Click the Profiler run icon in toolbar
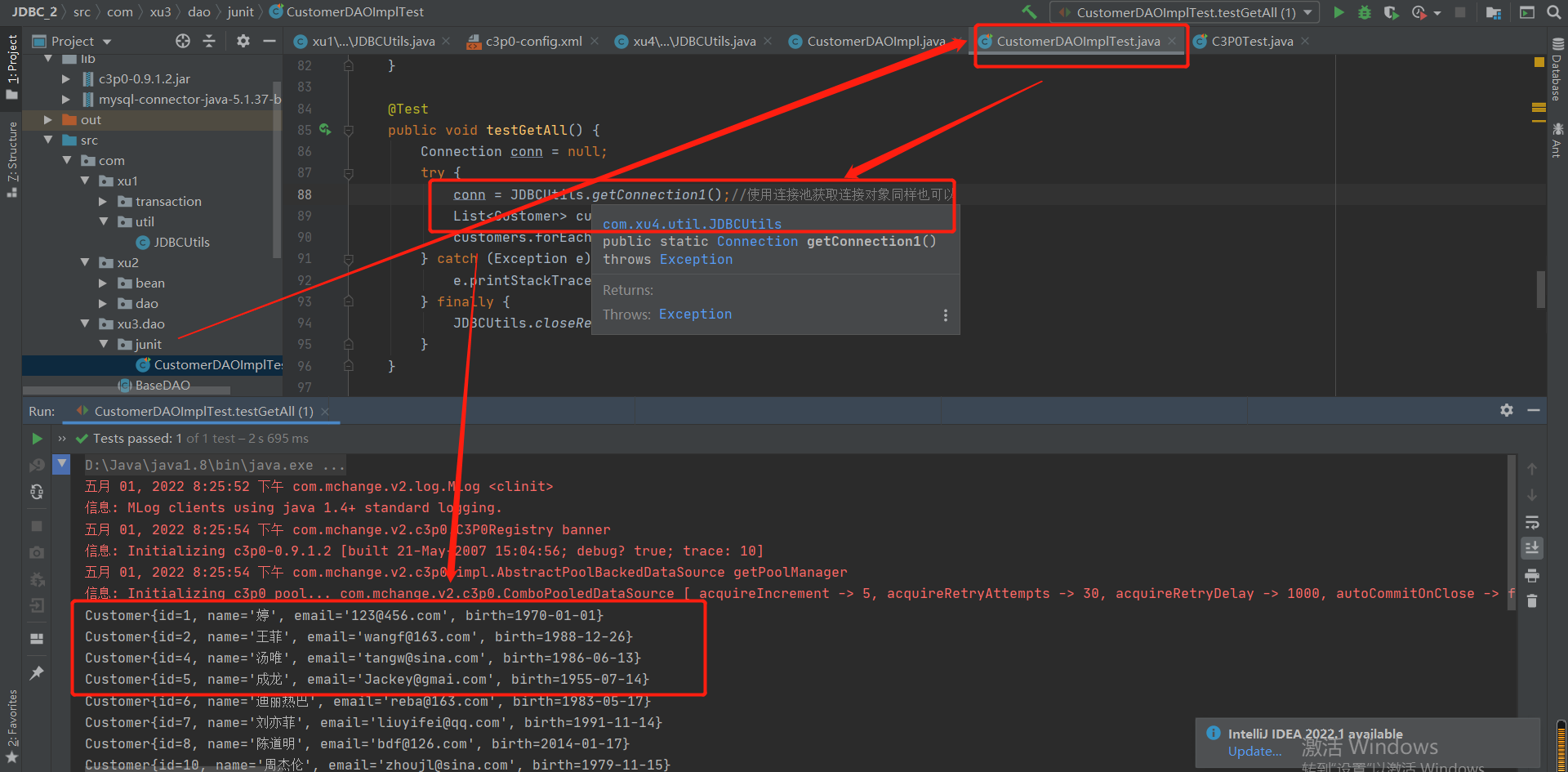 1419,12
